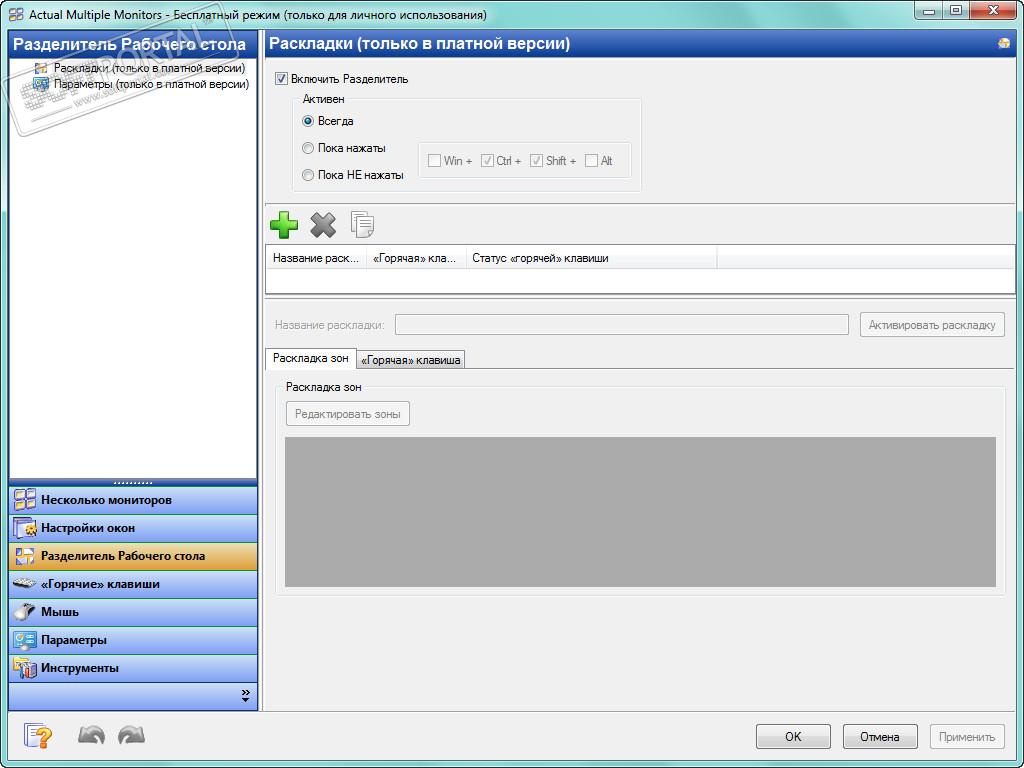
Task: Click the redo arrow icon
Action: pyautogui.click(x=131, y=735)
